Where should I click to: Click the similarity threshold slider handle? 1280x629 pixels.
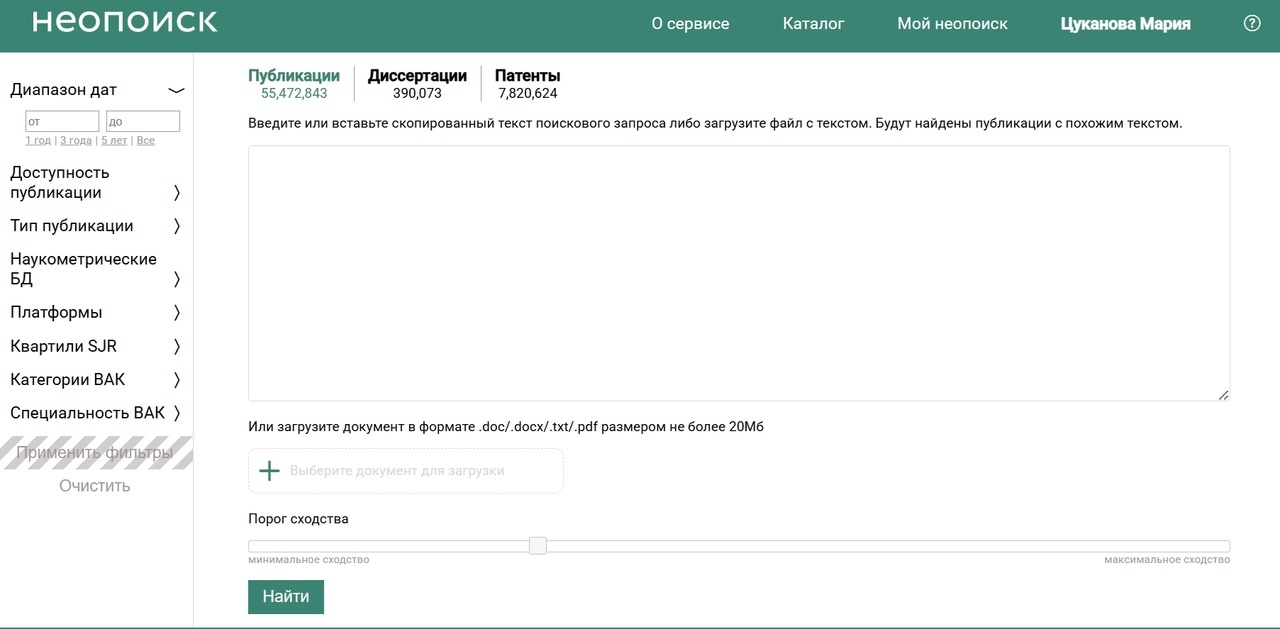tap(538, 546)
